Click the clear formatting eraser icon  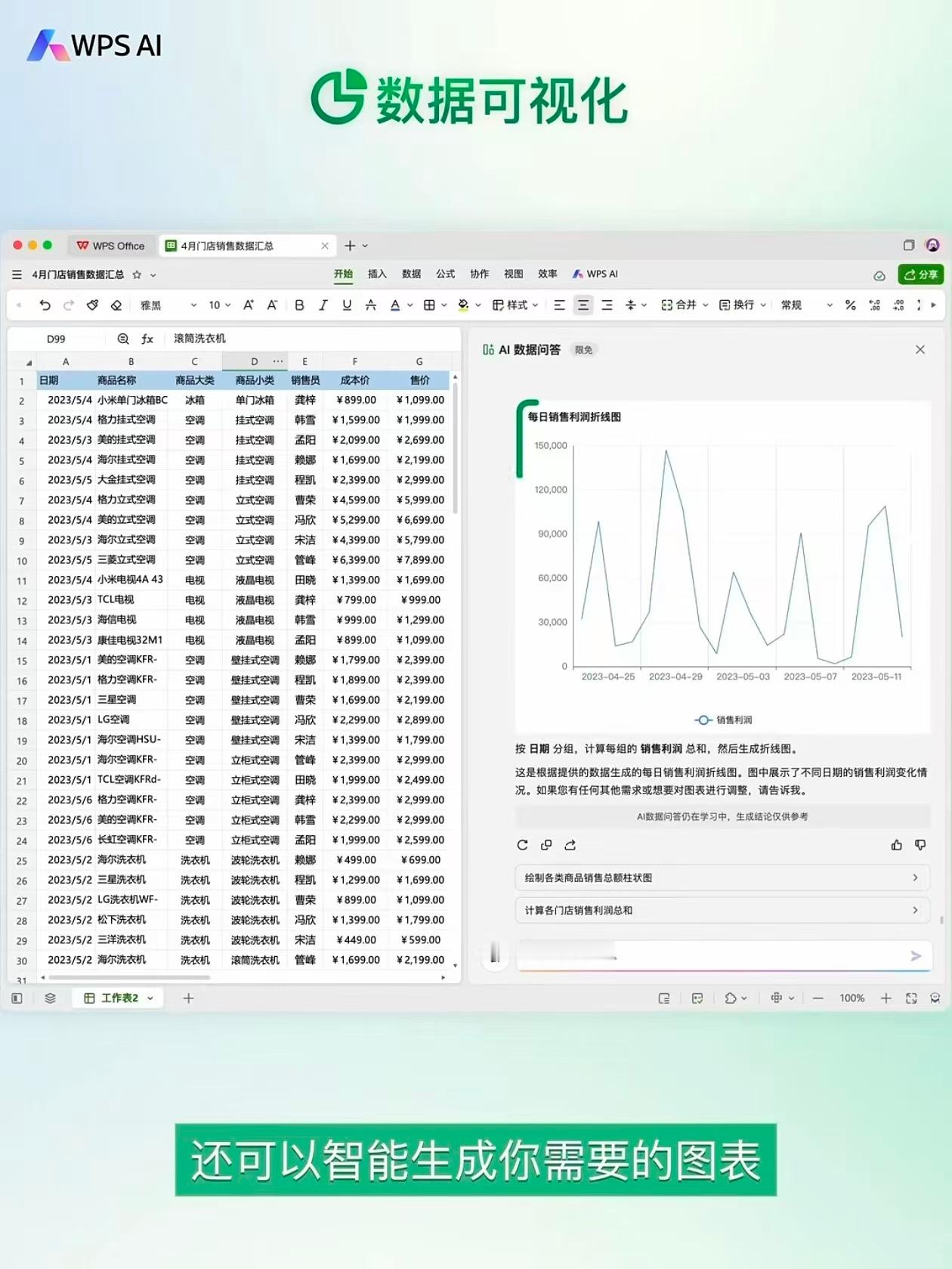[116, 305]
